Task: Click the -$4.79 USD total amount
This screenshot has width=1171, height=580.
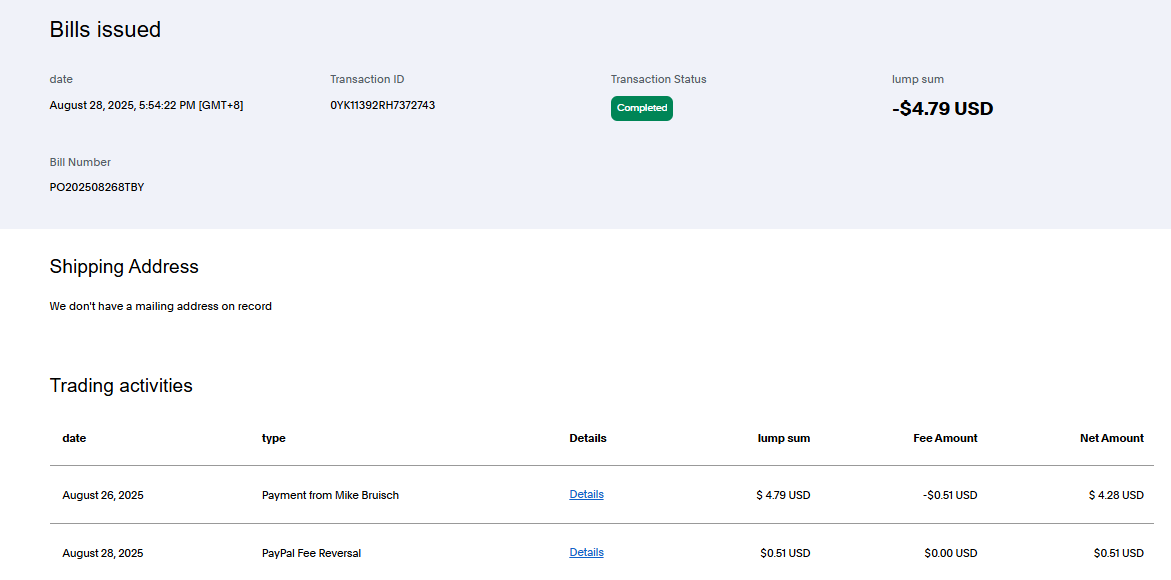Action: click(x=942, y=109)
